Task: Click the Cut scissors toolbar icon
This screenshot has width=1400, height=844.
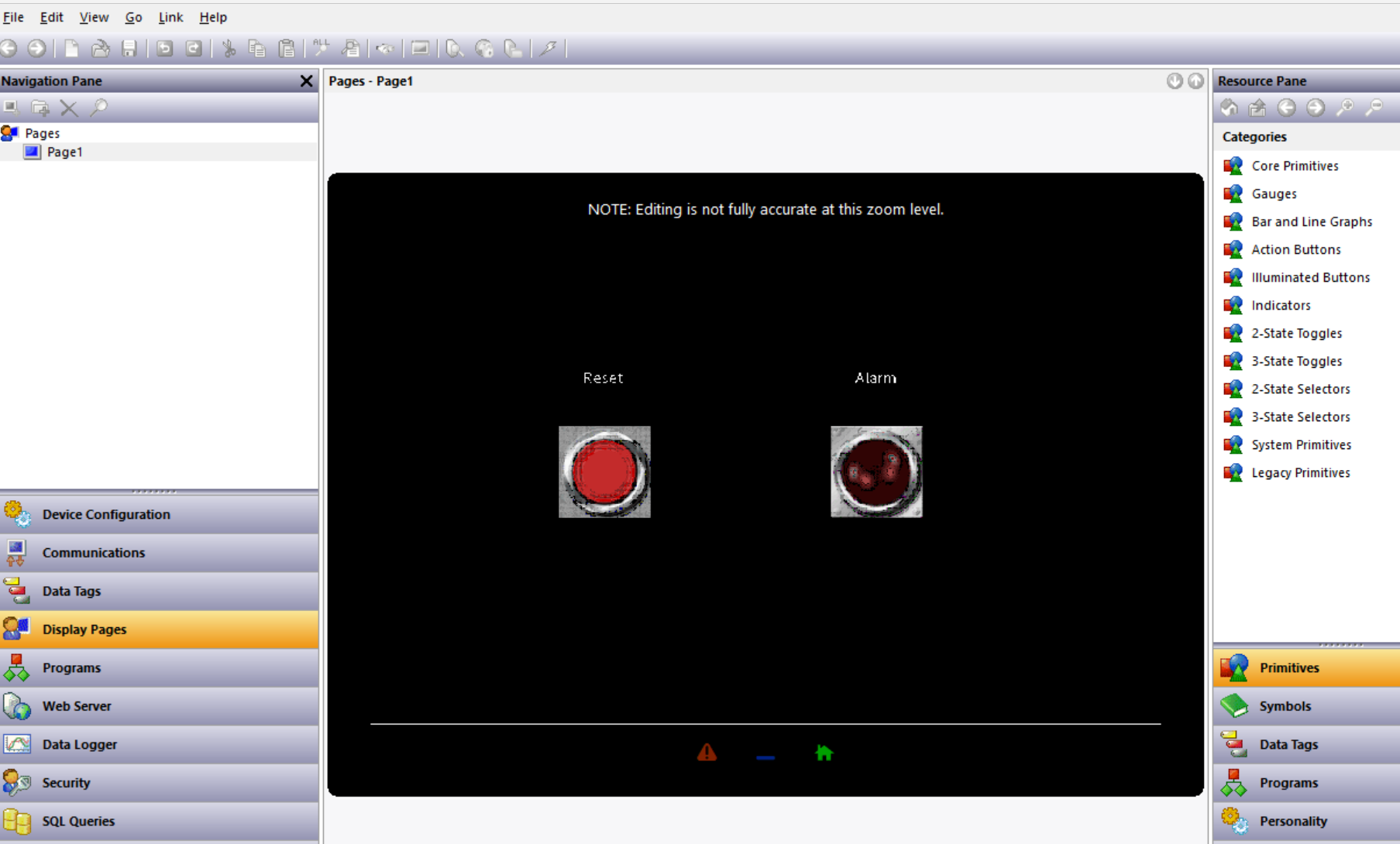Action: pos(229,49)
